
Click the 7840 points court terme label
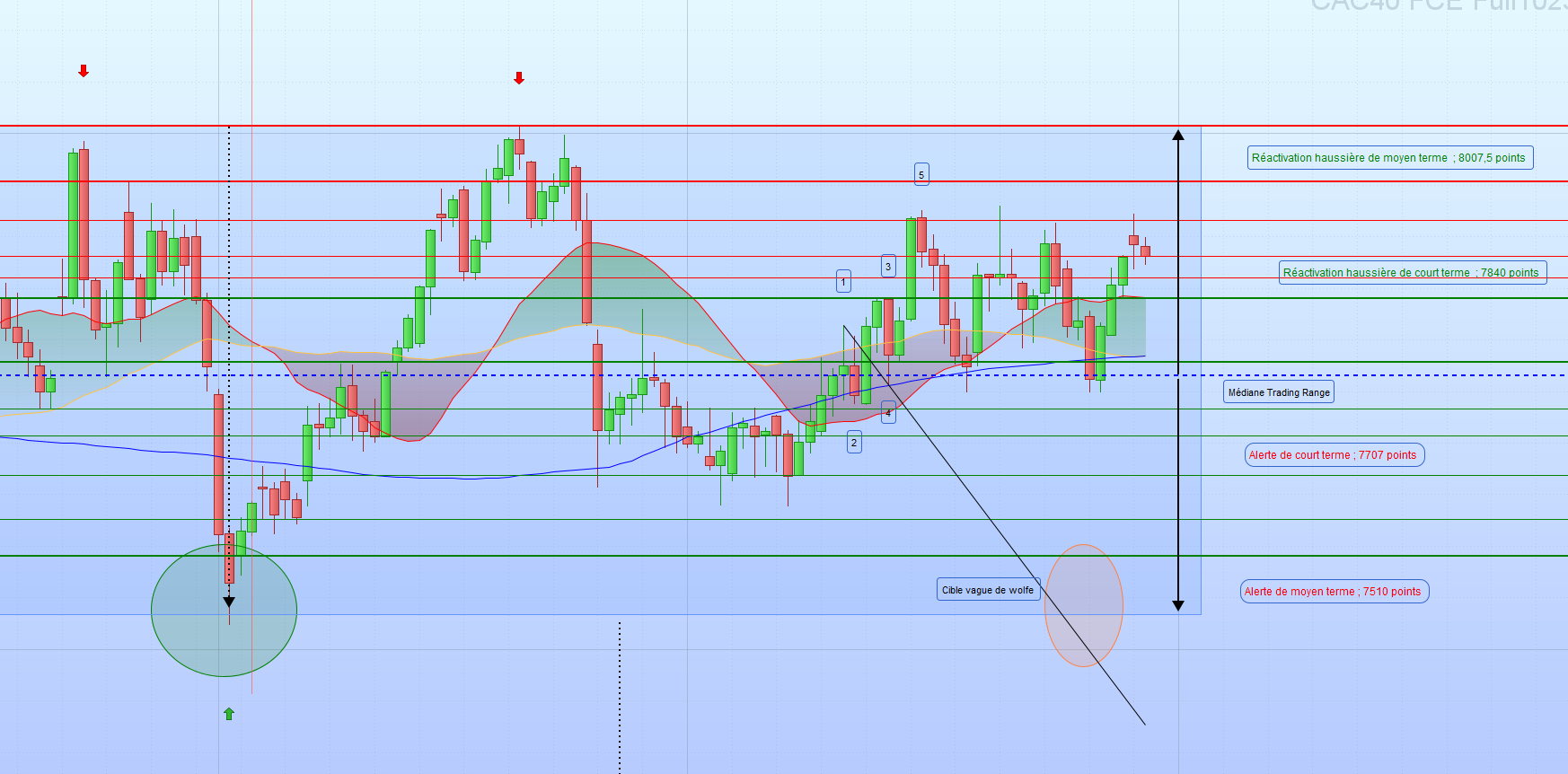coord(1411,273)
